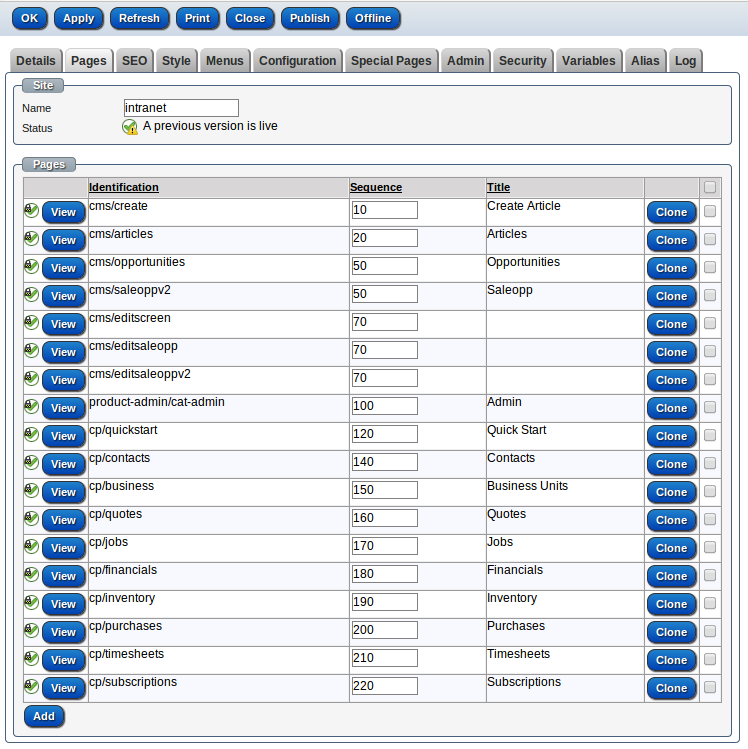Click the status icon for cp/subscriptions row
This screenshot has height=749, width=748.
point(31,687)
